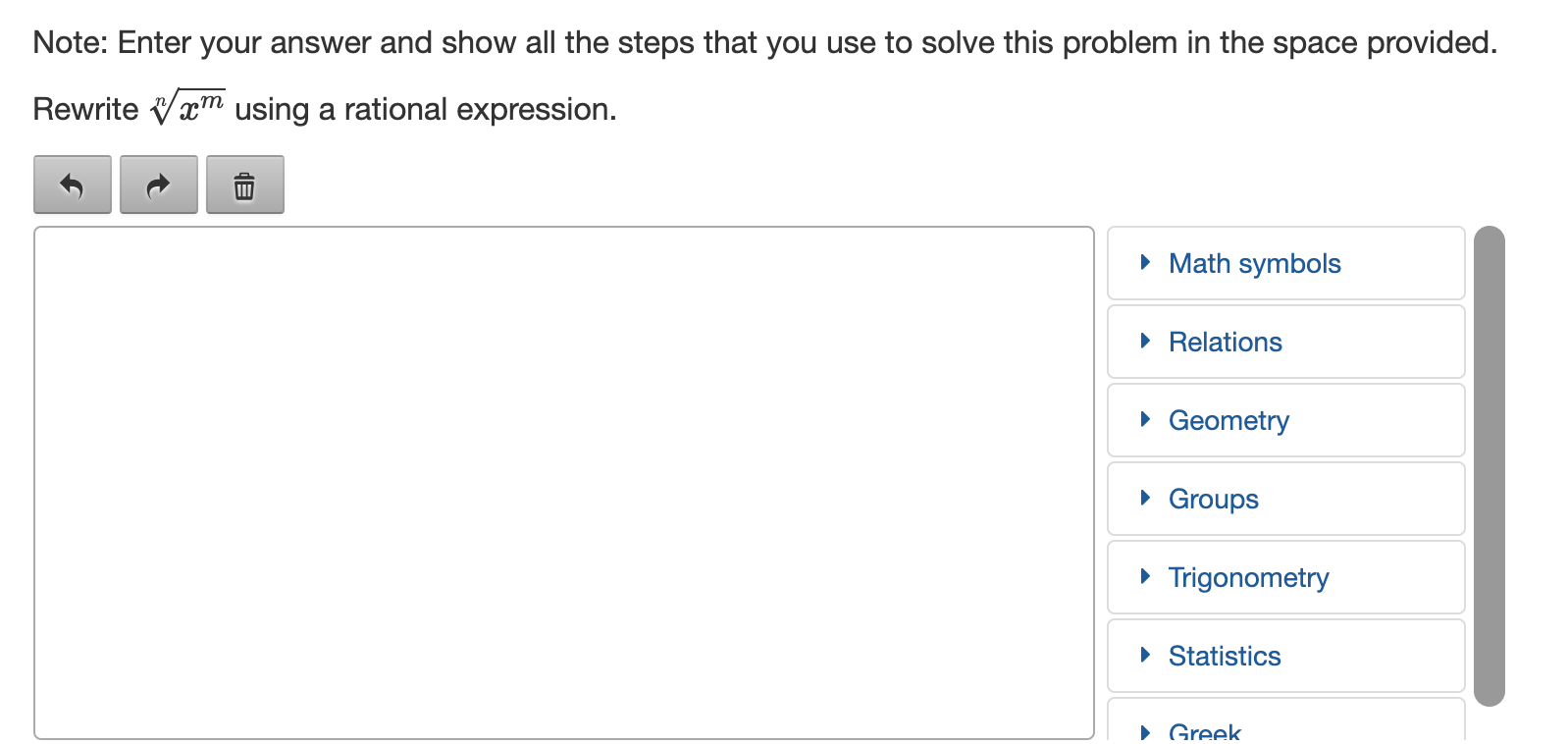The width and height of the screenshot is (1568, 744).
Task: Click the radical expression in the question
Action: point(186,107)
